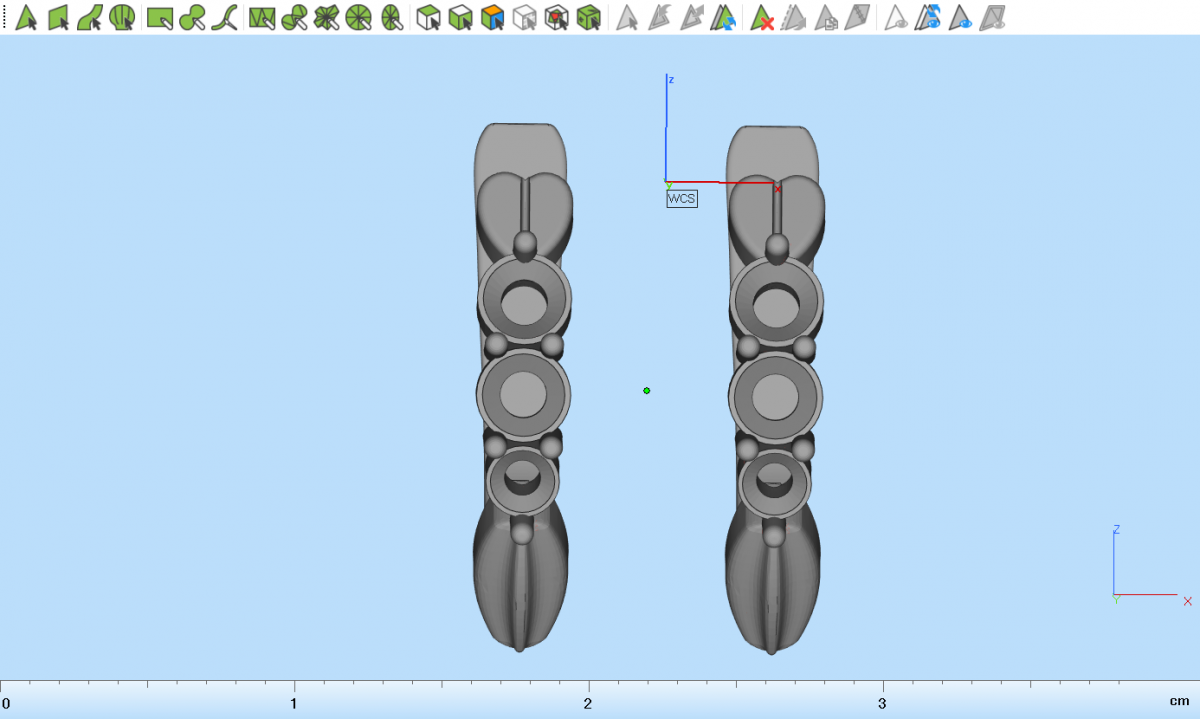This screenshot has width=1200, height=719.
Task: Select the greyed-out wireframe cube tool
Action: [x=525, y=17]
